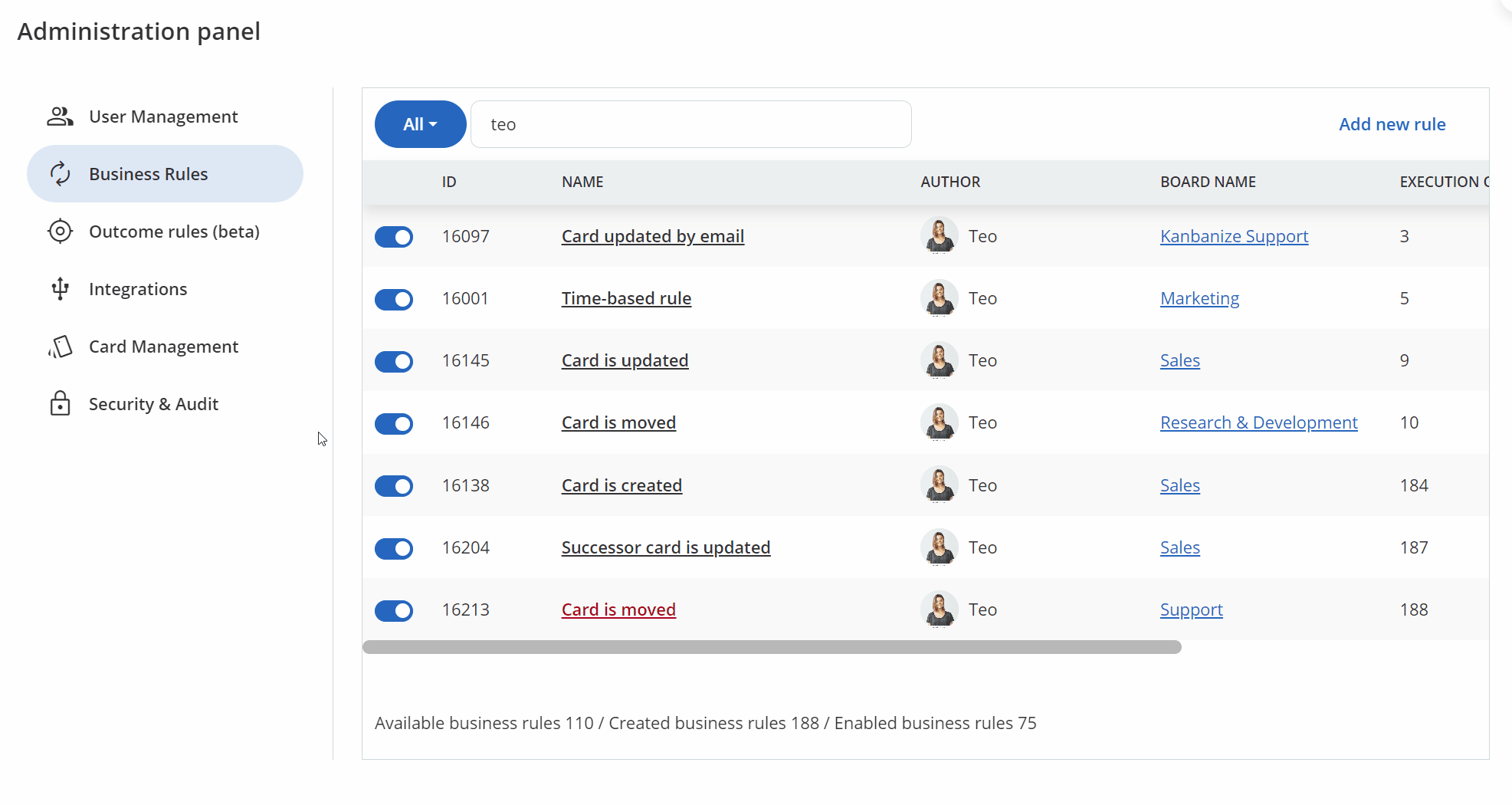Open the All filter dropdown

[420, 124]
